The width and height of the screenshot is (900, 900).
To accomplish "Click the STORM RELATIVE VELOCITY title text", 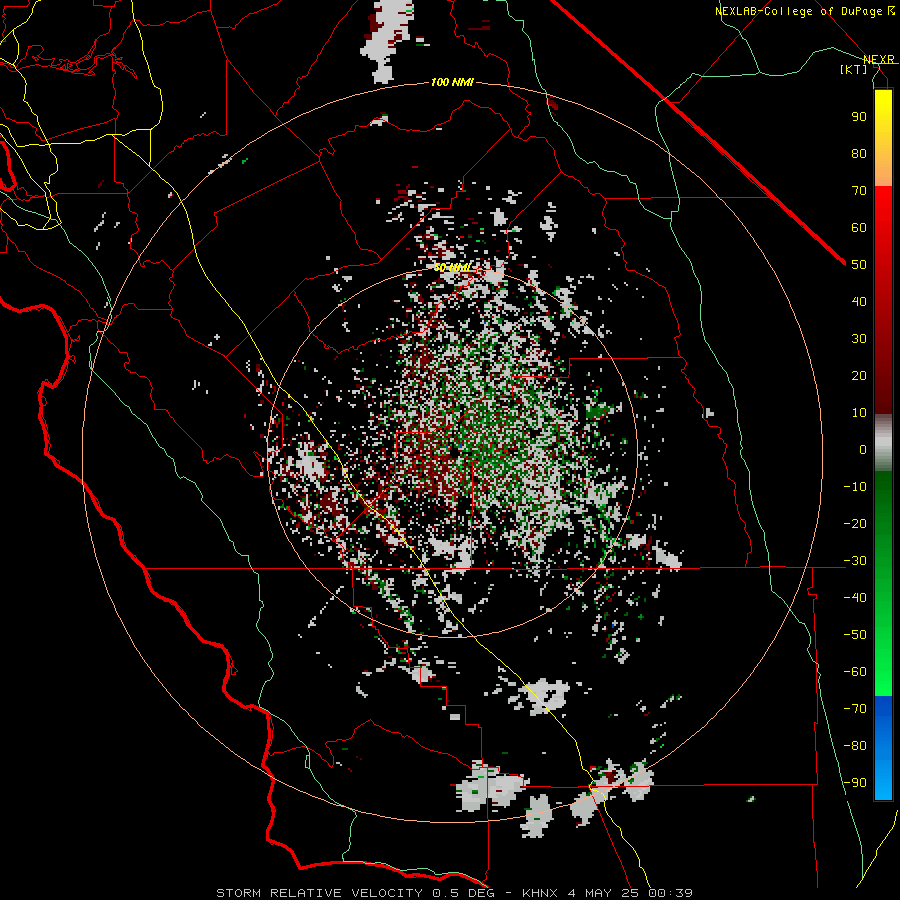I will click(320, 893).
